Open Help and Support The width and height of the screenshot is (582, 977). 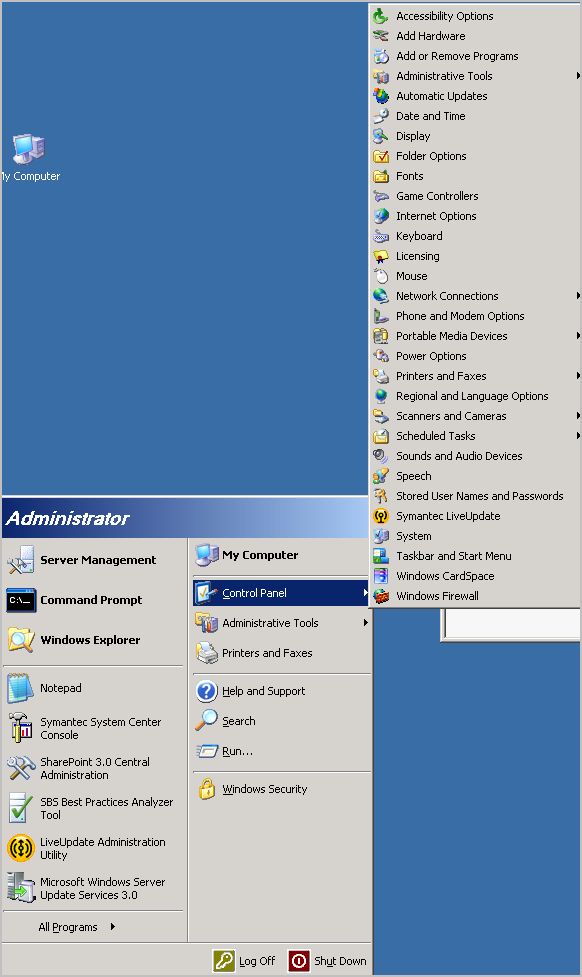(x=281, y=691)
